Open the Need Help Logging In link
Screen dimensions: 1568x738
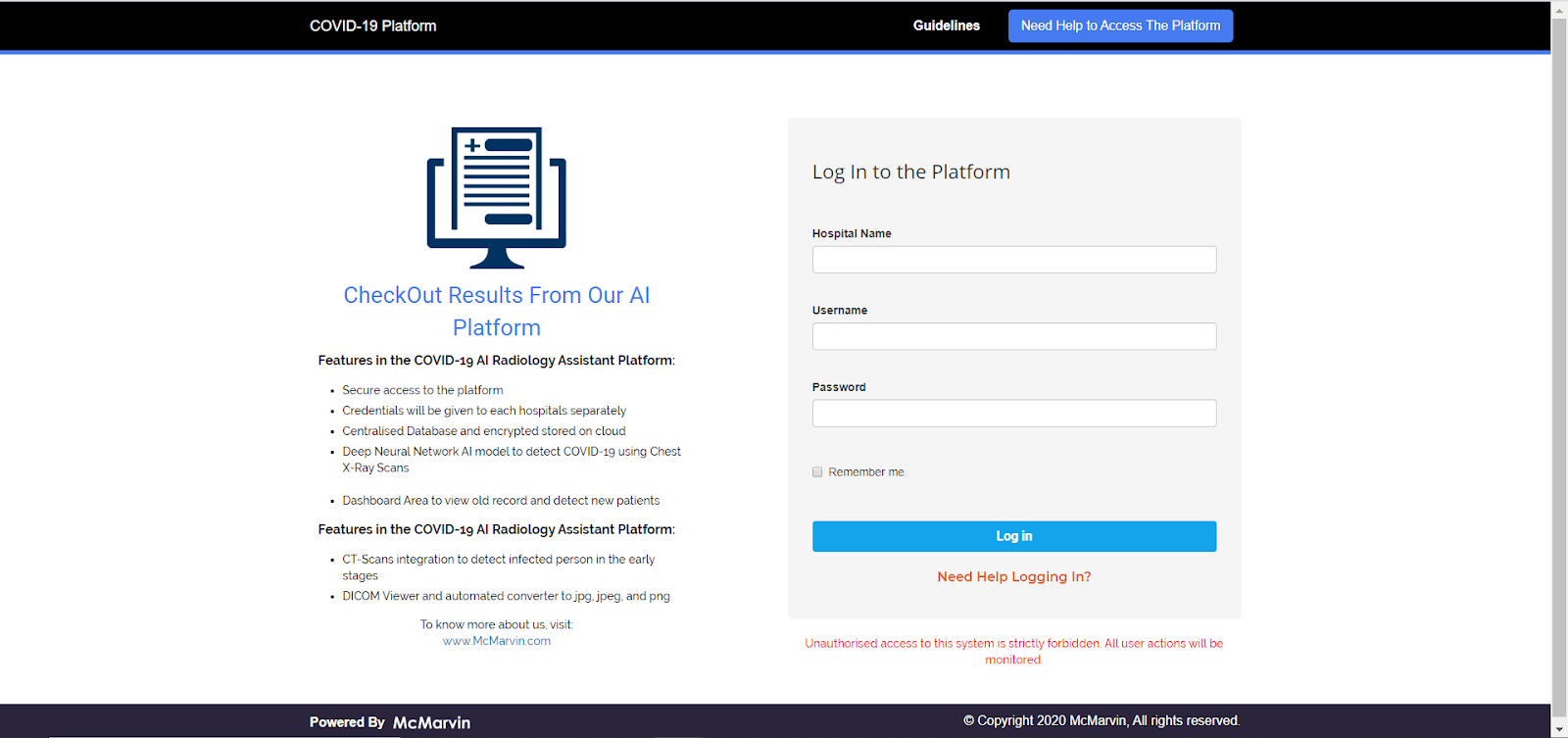click(1014, 576)
